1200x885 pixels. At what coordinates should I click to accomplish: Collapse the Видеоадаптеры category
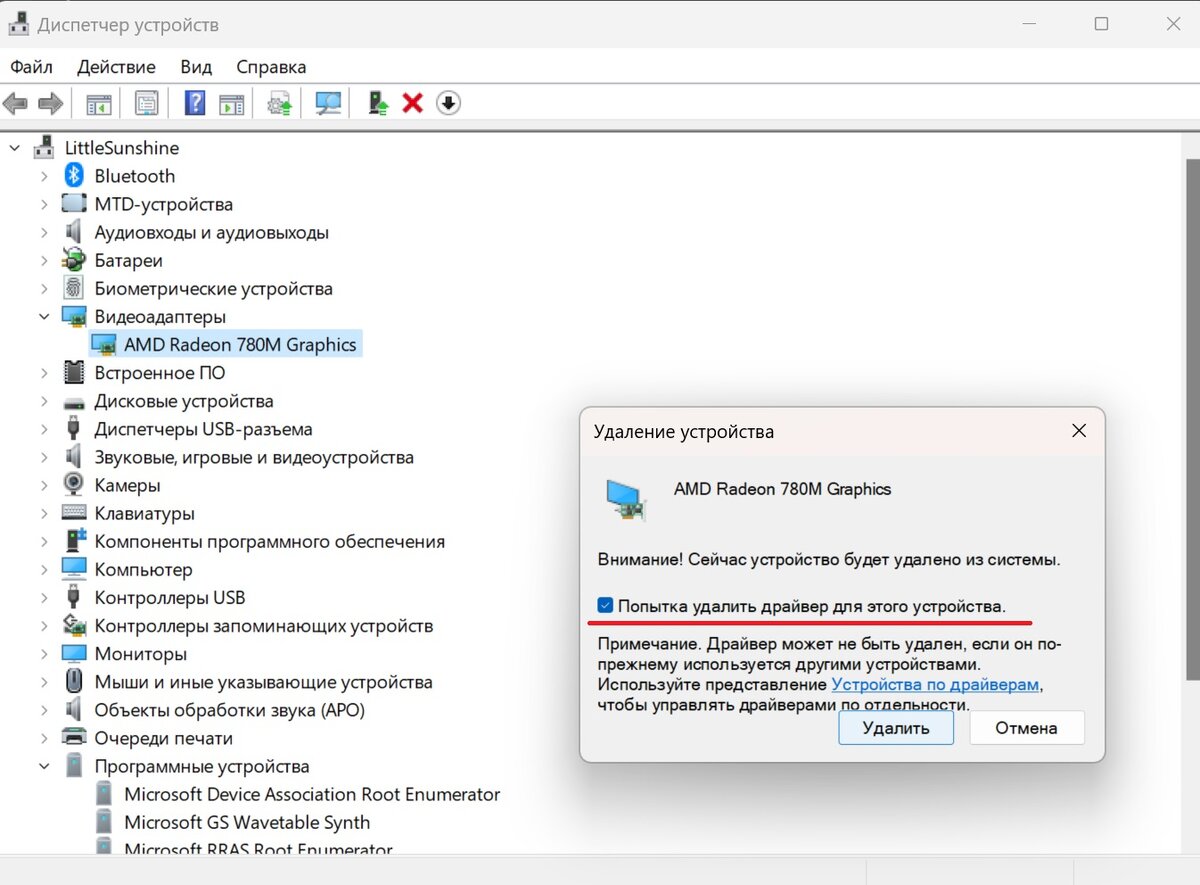(x=44, y=316)
